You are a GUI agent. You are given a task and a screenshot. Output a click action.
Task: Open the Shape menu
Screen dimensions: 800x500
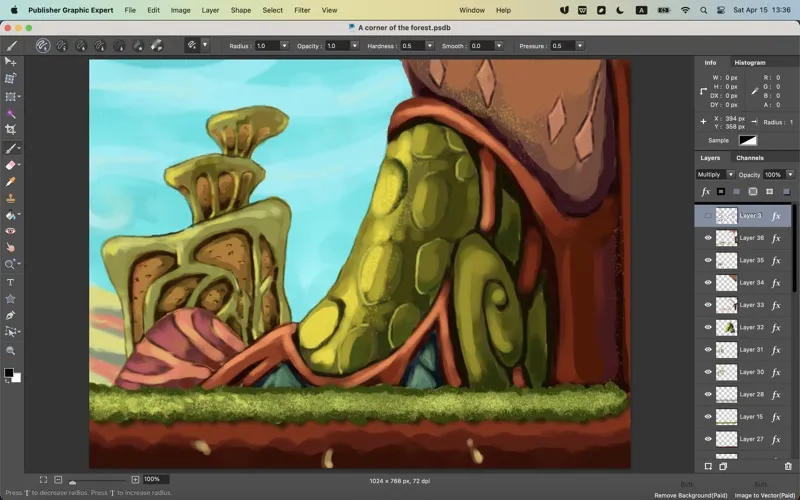click(241, 10)
